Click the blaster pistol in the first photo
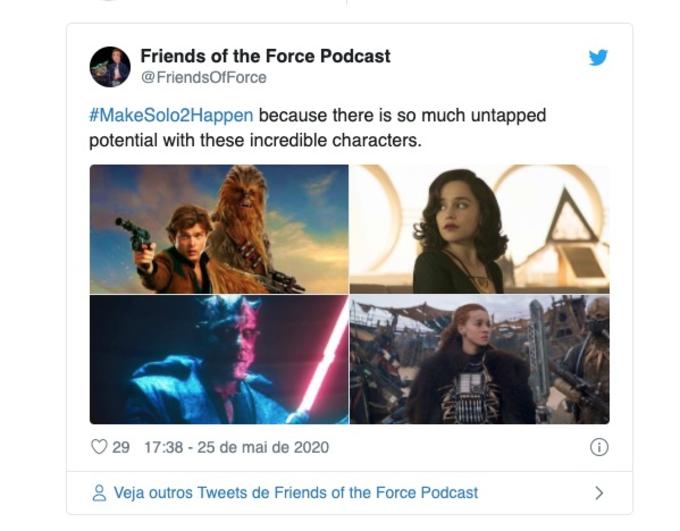 pyautogui.click(x=135, y=235)
